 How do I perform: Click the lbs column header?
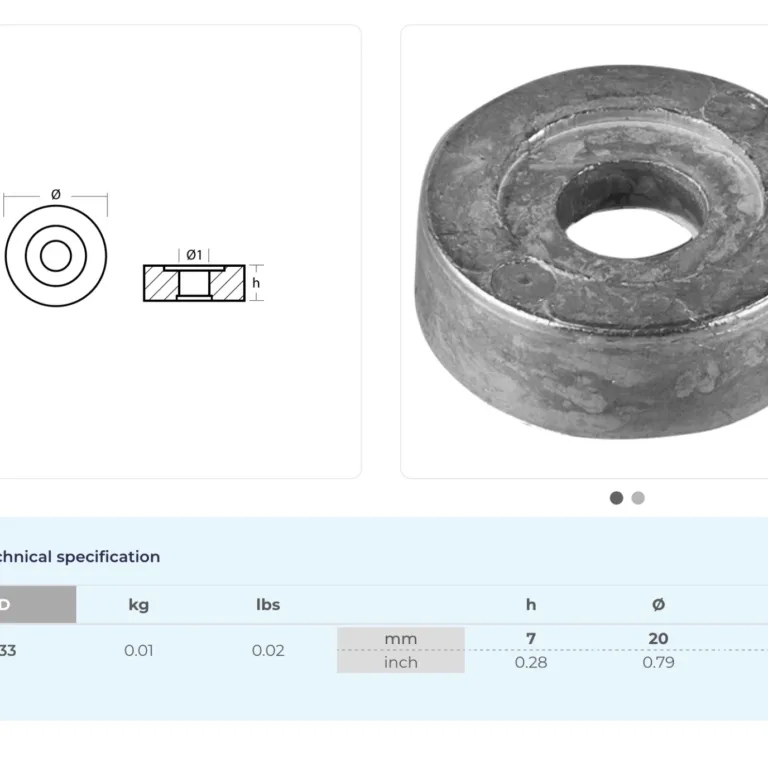click(268, 604)
